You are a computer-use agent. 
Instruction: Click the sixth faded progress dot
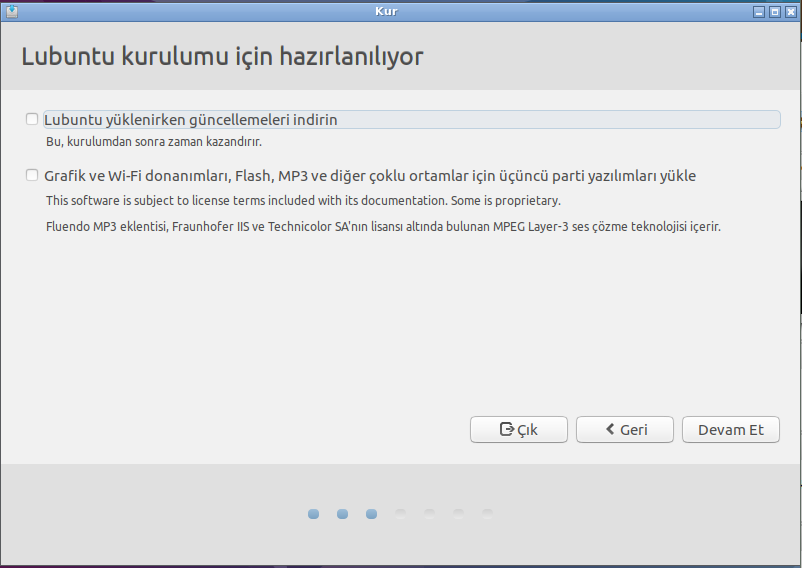[x=458, y=514]
